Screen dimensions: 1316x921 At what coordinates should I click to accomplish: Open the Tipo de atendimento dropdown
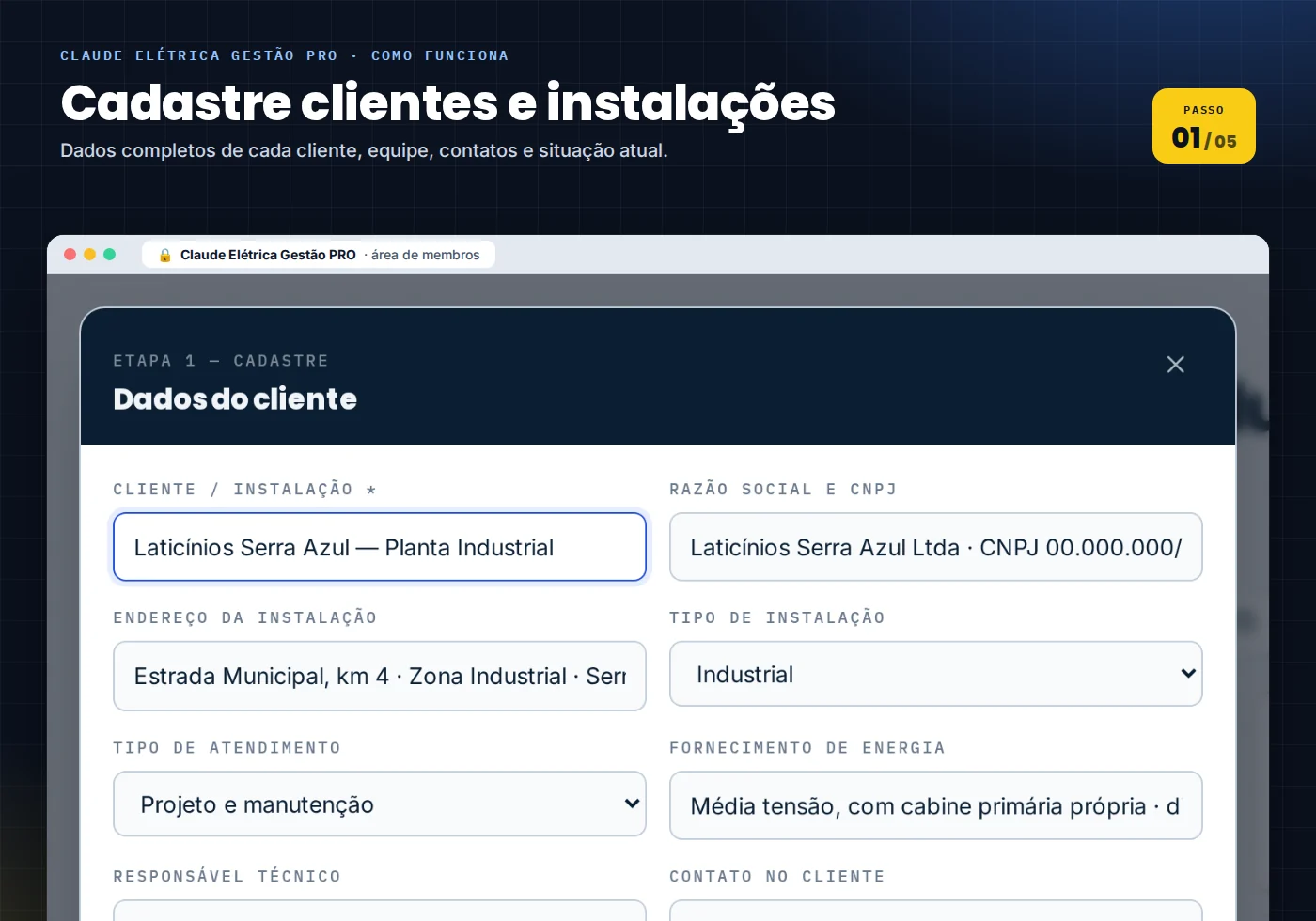(380, 804)
